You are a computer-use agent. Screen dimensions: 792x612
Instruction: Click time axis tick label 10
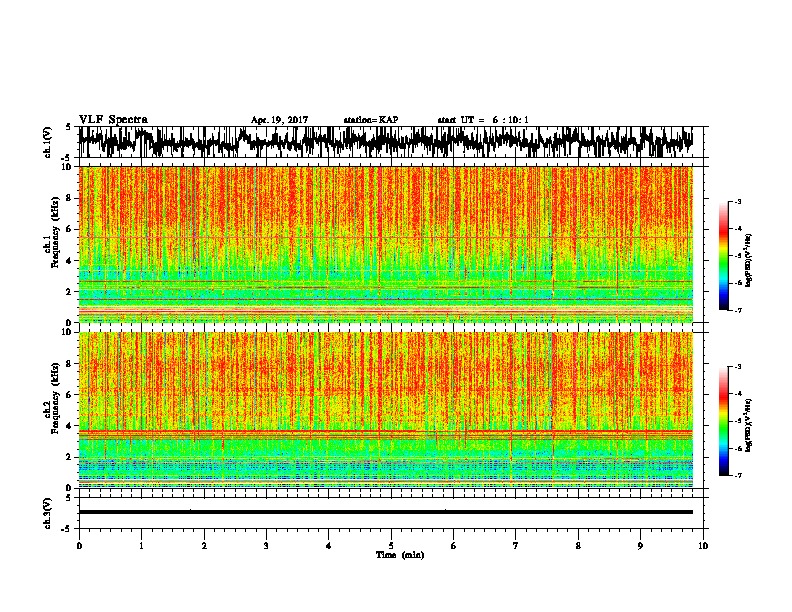pyautogui.click(x=703, y=546)
